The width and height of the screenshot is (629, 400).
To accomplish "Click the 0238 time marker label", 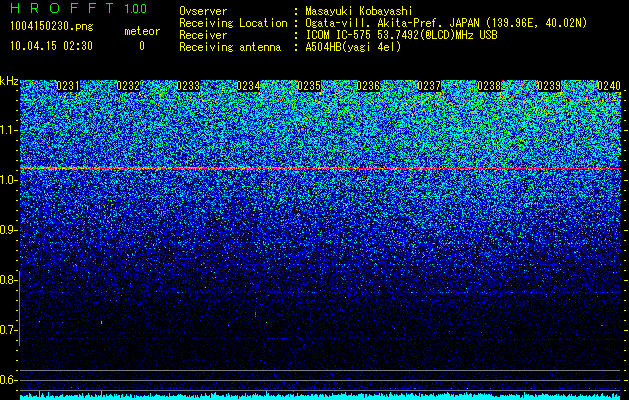I will tap(489, 86).
